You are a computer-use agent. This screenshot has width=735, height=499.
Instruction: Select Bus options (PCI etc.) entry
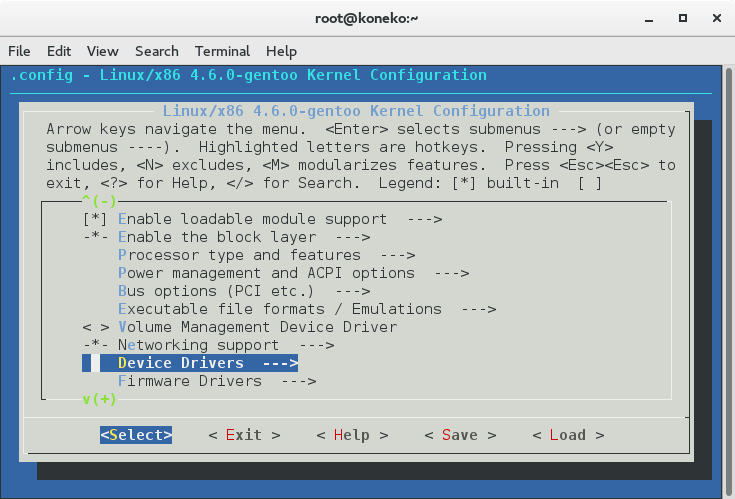coord(216,291)
